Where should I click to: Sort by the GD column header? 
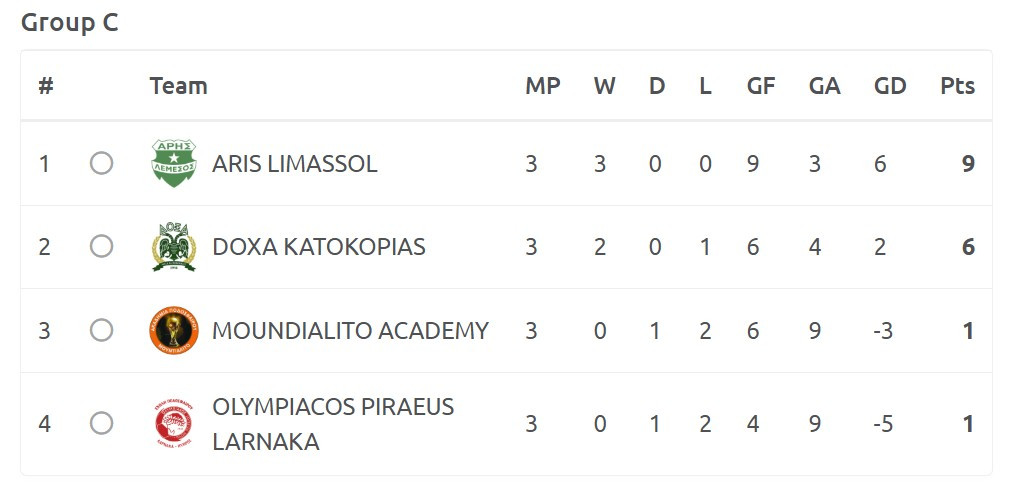pyautogui.click(x=889, y=86)
